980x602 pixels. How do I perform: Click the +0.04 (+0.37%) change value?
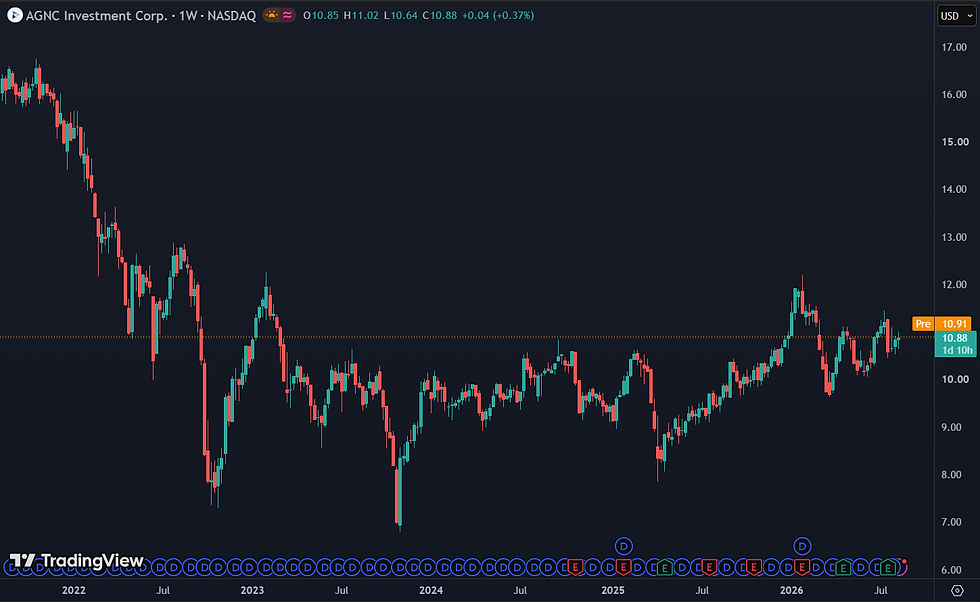click(x=498, y=16)
